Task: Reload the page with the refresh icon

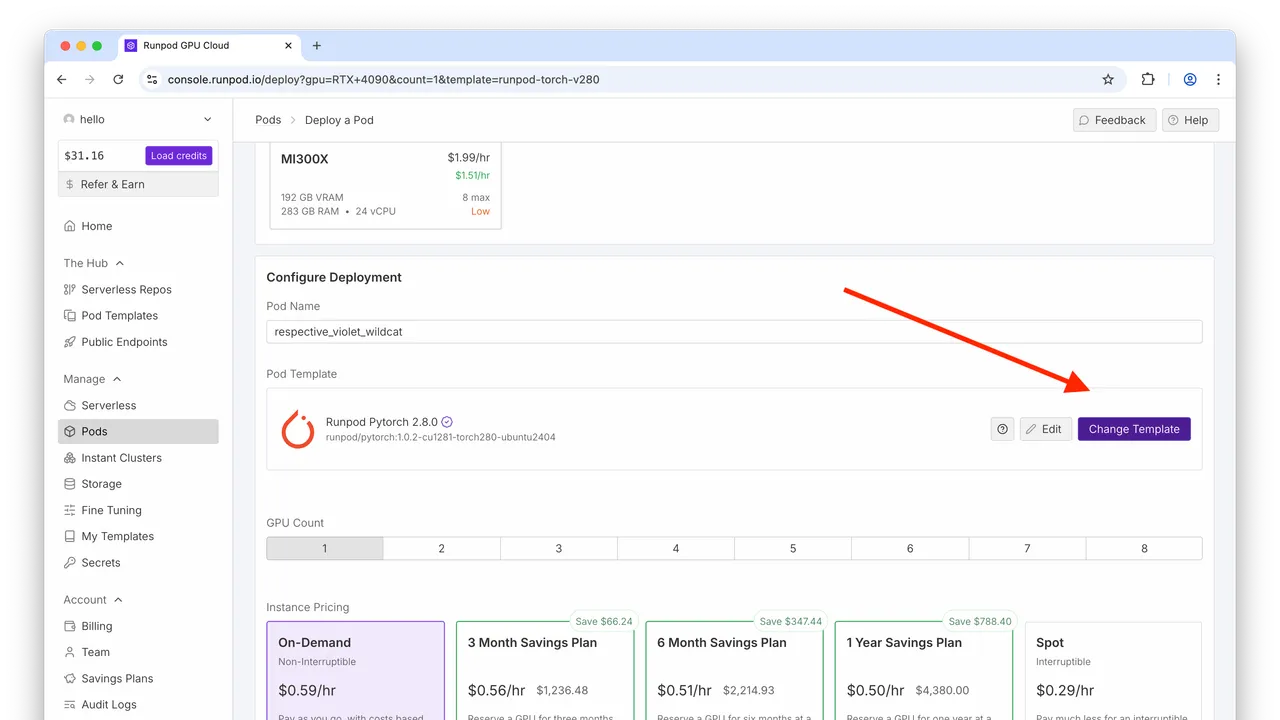Action: tap(118, 79)
